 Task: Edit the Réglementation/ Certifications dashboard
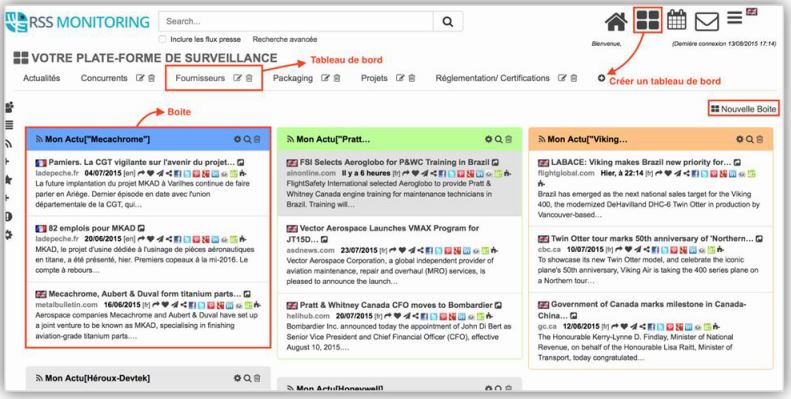562,78
